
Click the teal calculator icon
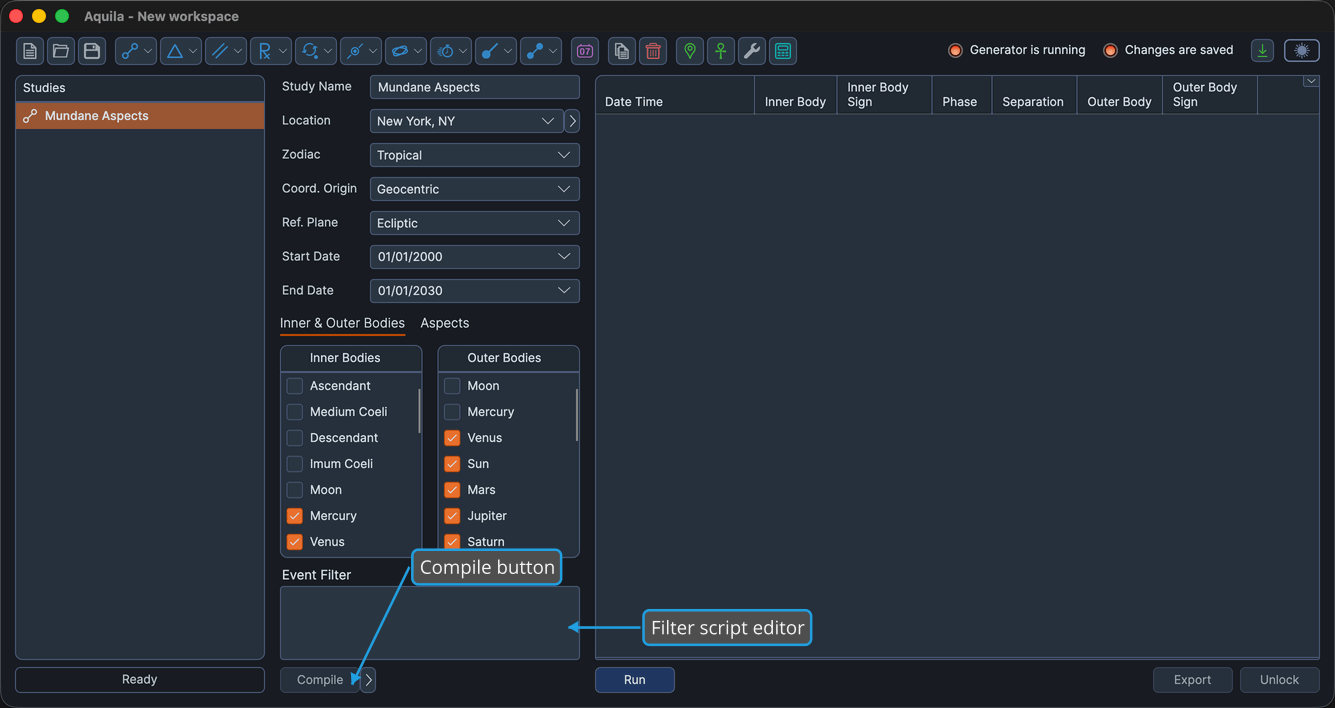pyautogui.click(x=783, y=51)
